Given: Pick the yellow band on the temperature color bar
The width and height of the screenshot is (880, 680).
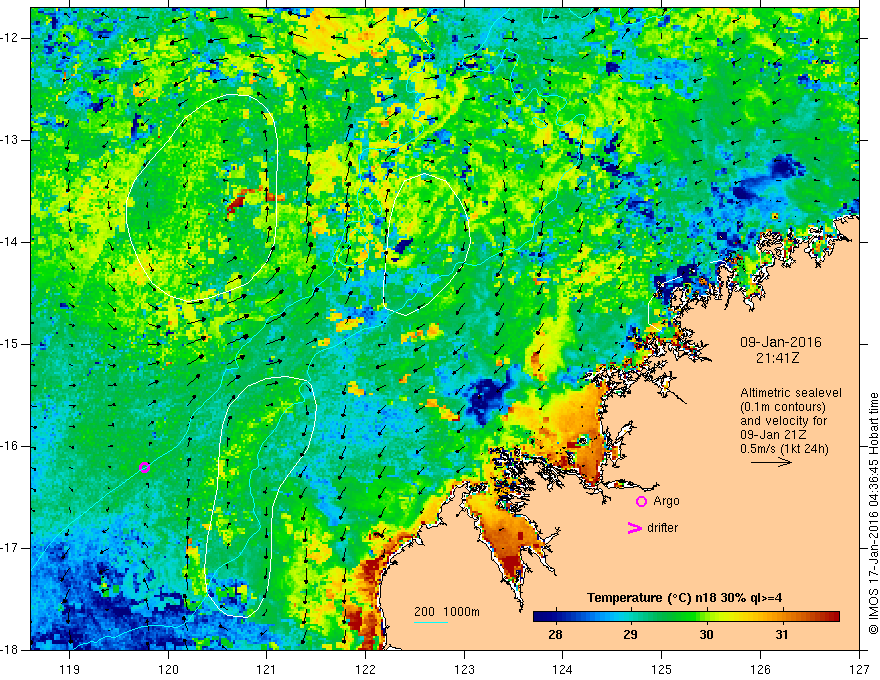Looking at the screenshot, I should (722, 617).
